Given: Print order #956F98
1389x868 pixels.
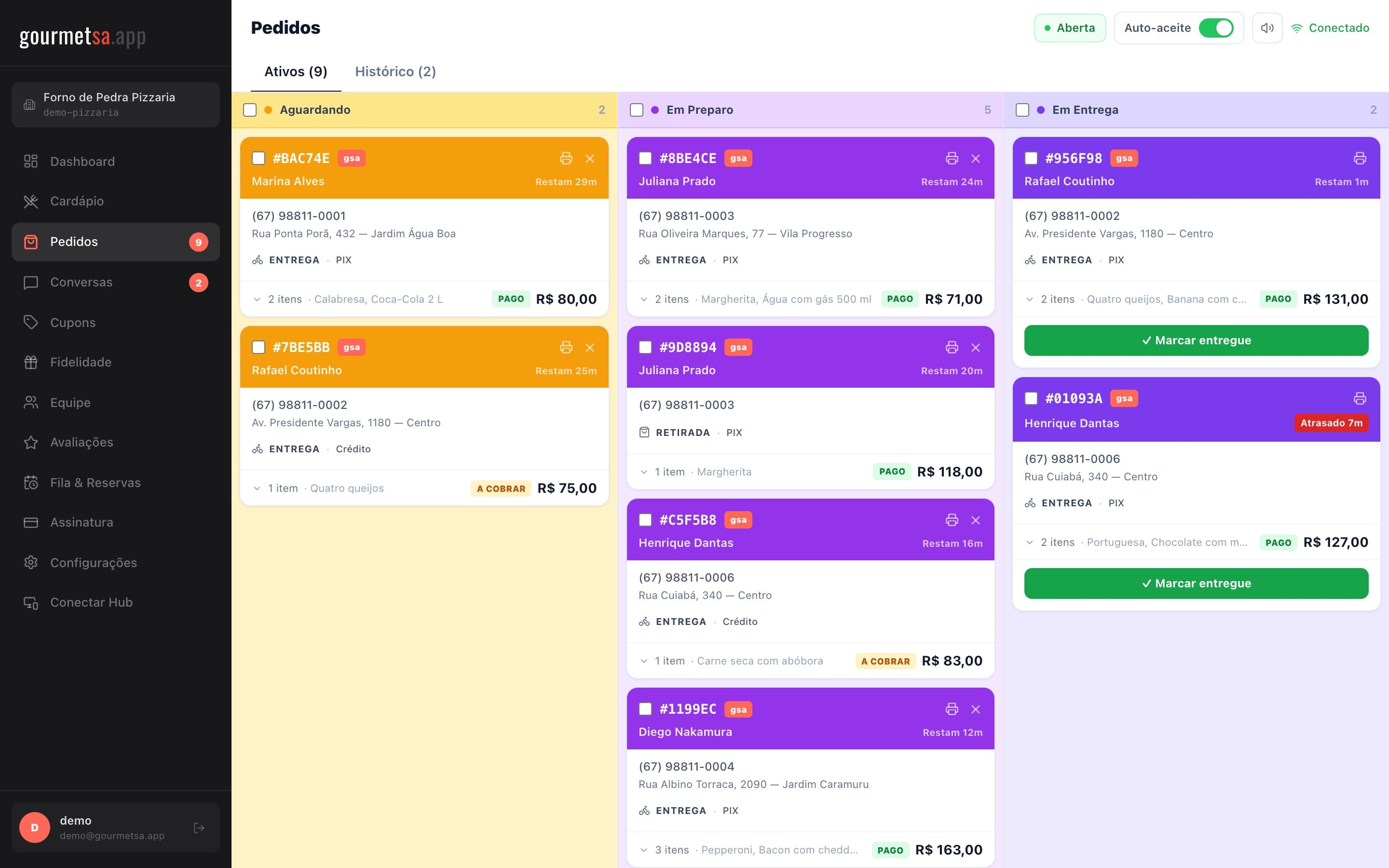Looking at the screenshot, I should click(1360, 159).
